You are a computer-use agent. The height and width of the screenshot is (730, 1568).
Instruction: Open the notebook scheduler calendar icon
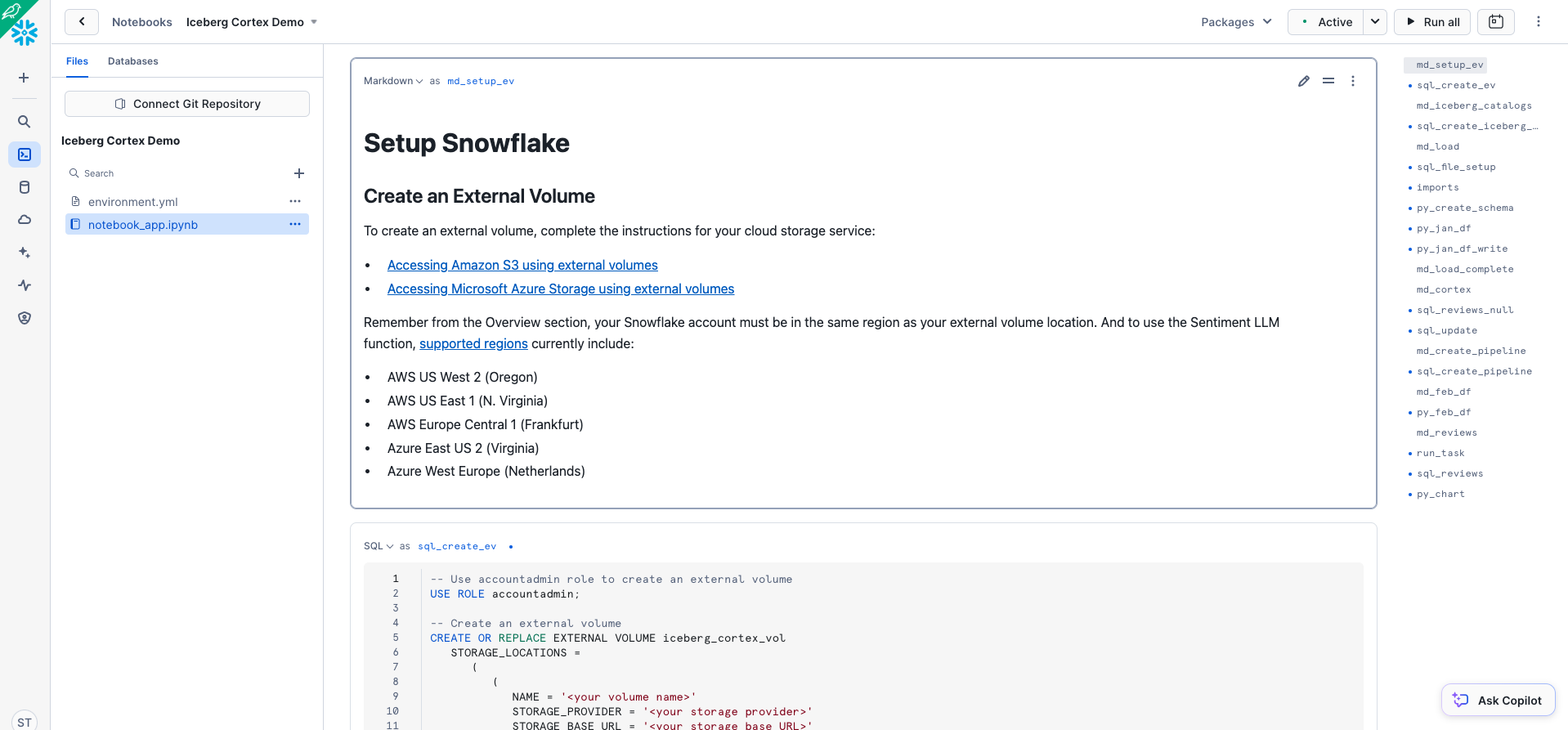coord(1496,22)
